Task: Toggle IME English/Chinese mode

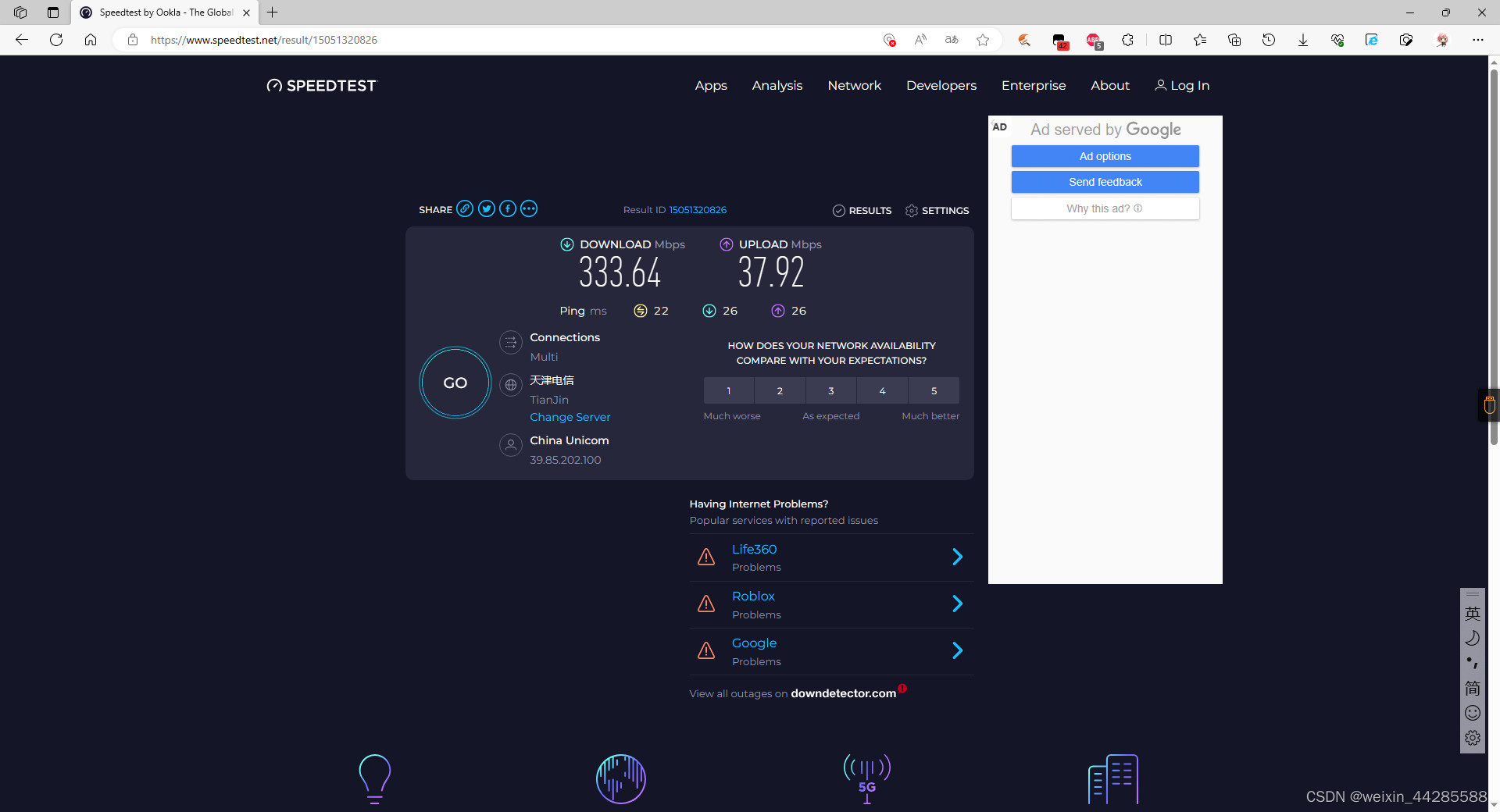Action: click(1473, 614)
